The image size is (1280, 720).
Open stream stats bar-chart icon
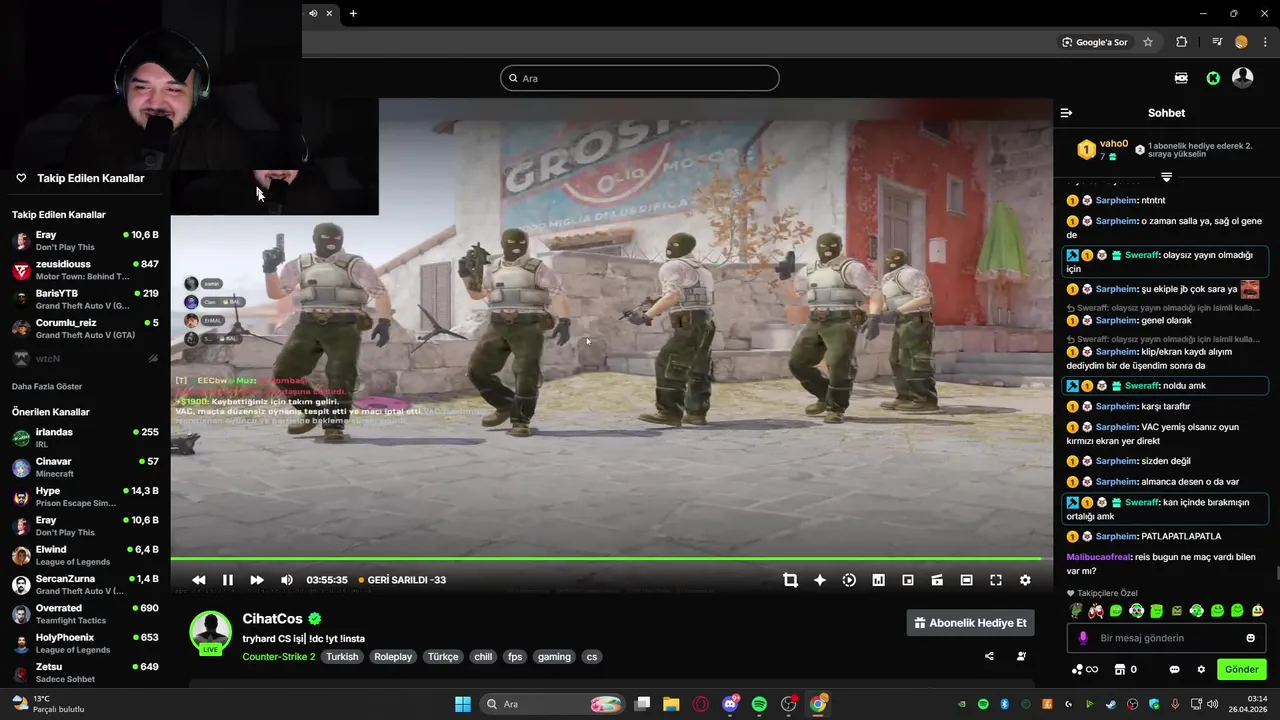(878, 580)
